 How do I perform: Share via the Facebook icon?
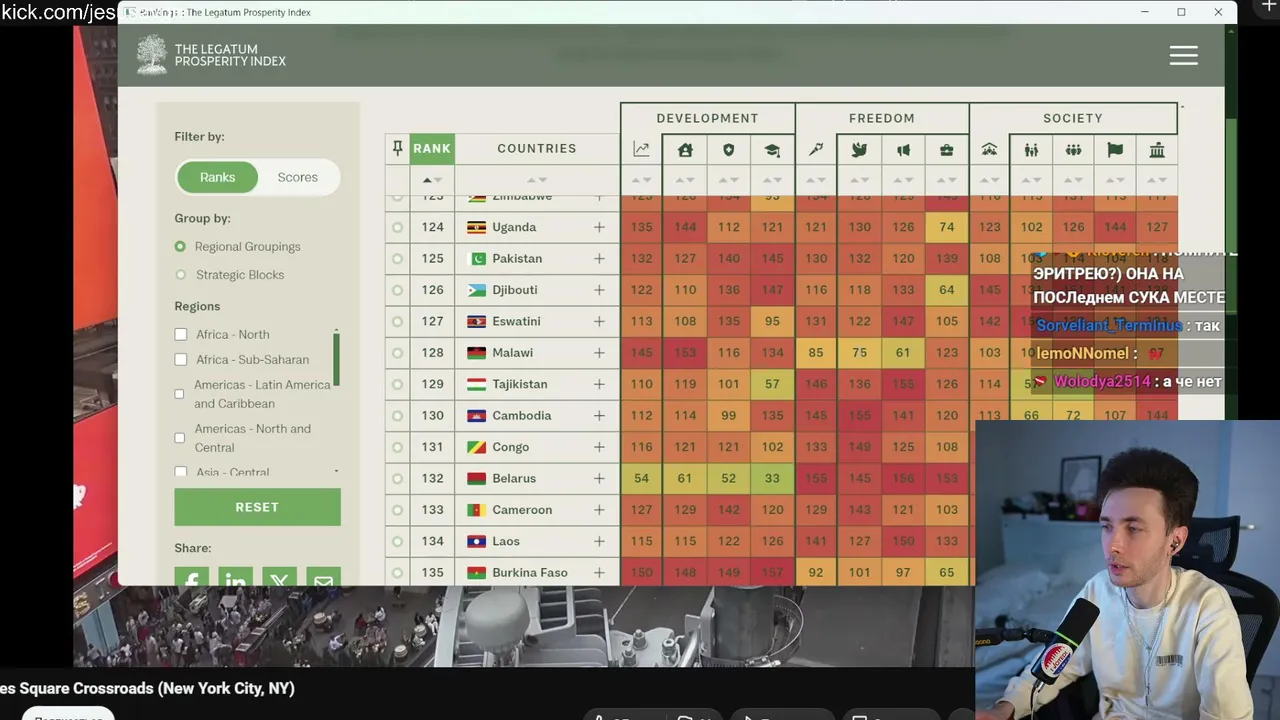click(x=192, y=578)
